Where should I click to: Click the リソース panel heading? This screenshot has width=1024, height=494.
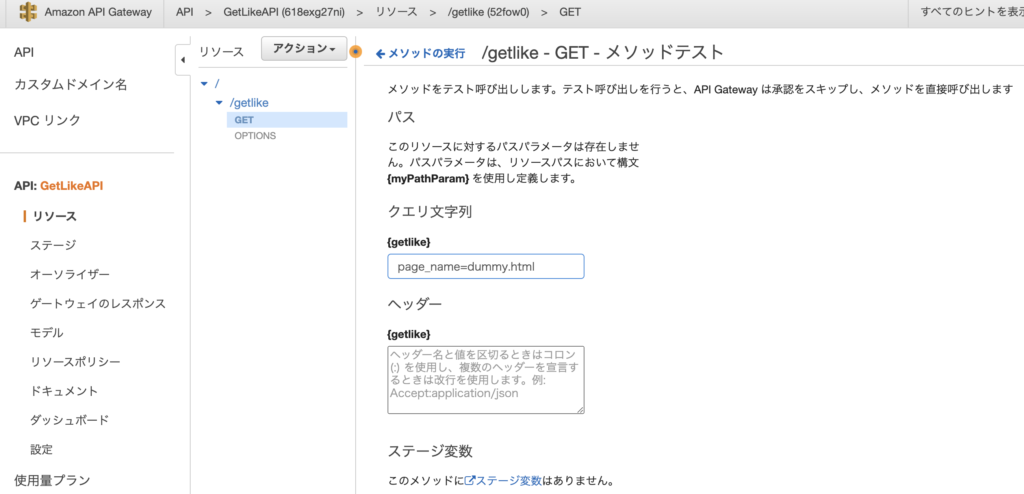click(x=221, y=52)
